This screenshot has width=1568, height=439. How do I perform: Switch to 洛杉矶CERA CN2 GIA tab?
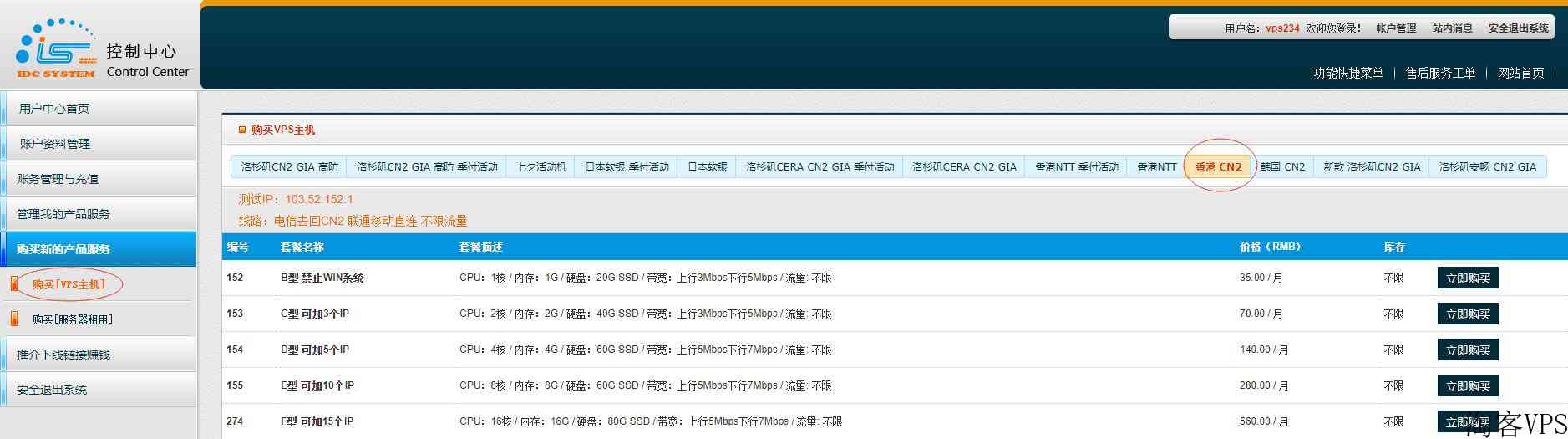[x=964, y=167]
